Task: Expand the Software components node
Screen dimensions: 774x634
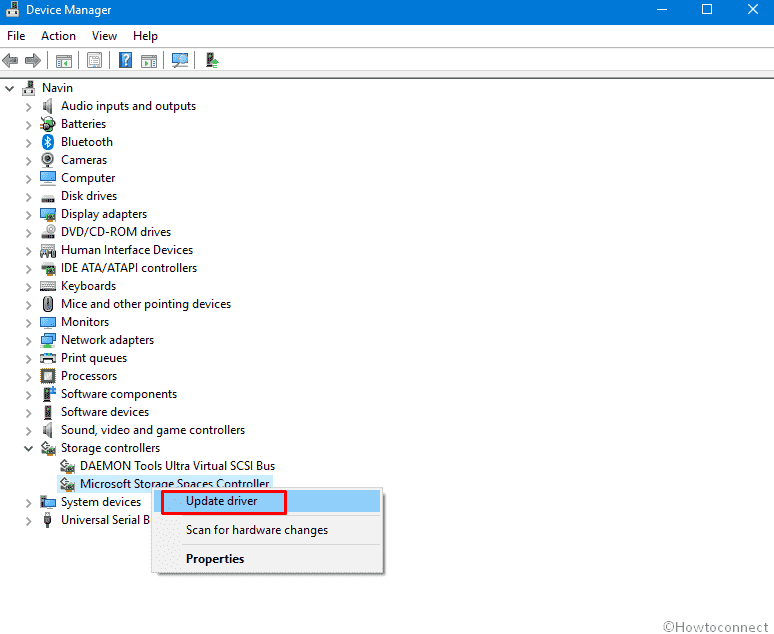Action: coord(29,395)
